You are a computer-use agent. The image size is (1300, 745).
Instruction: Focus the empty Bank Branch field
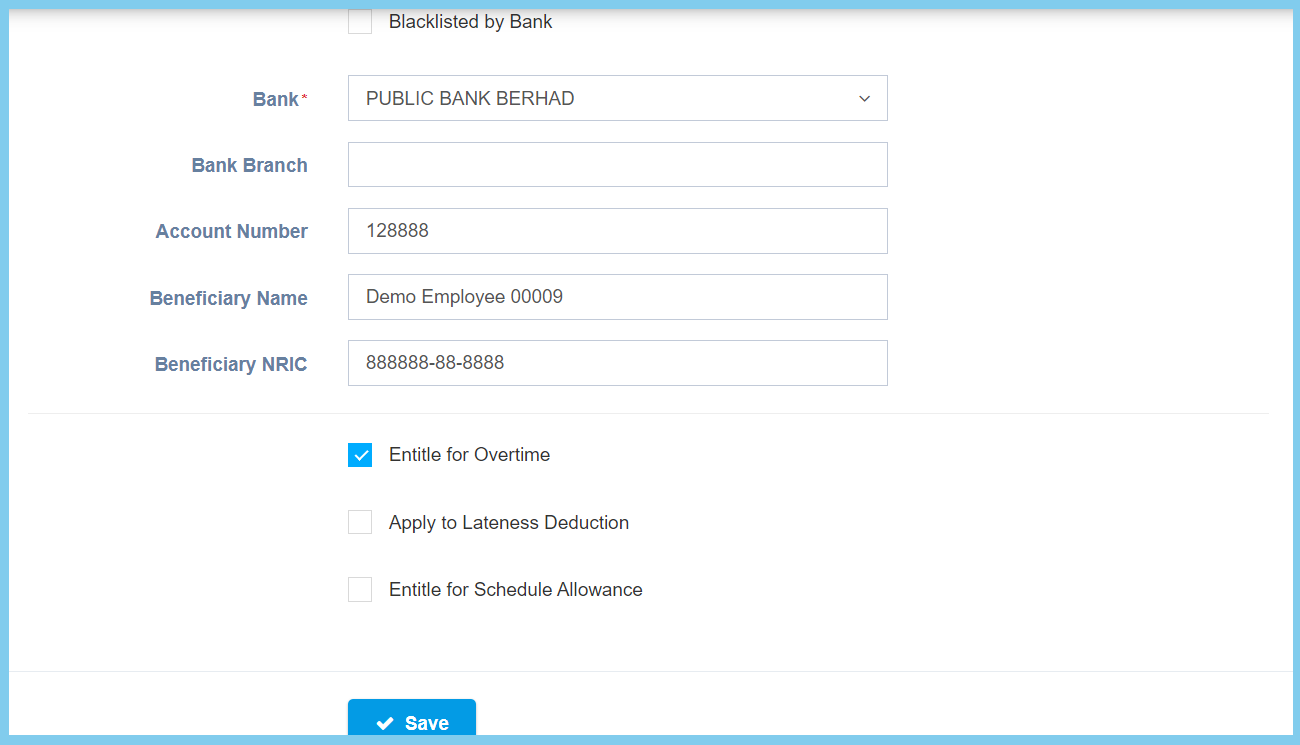point(617,164)
